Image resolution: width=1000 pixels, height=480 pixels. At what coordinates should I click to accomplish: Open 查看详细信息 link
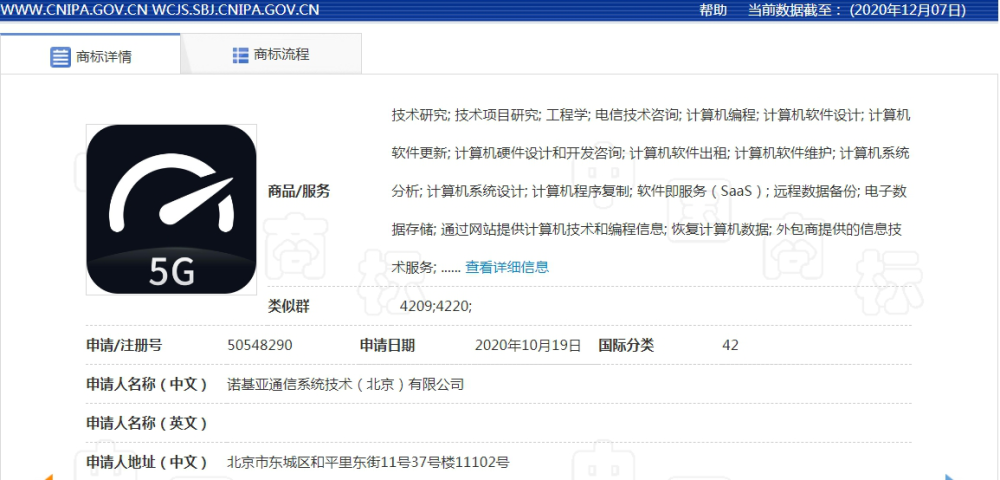(x=507, y=267)
